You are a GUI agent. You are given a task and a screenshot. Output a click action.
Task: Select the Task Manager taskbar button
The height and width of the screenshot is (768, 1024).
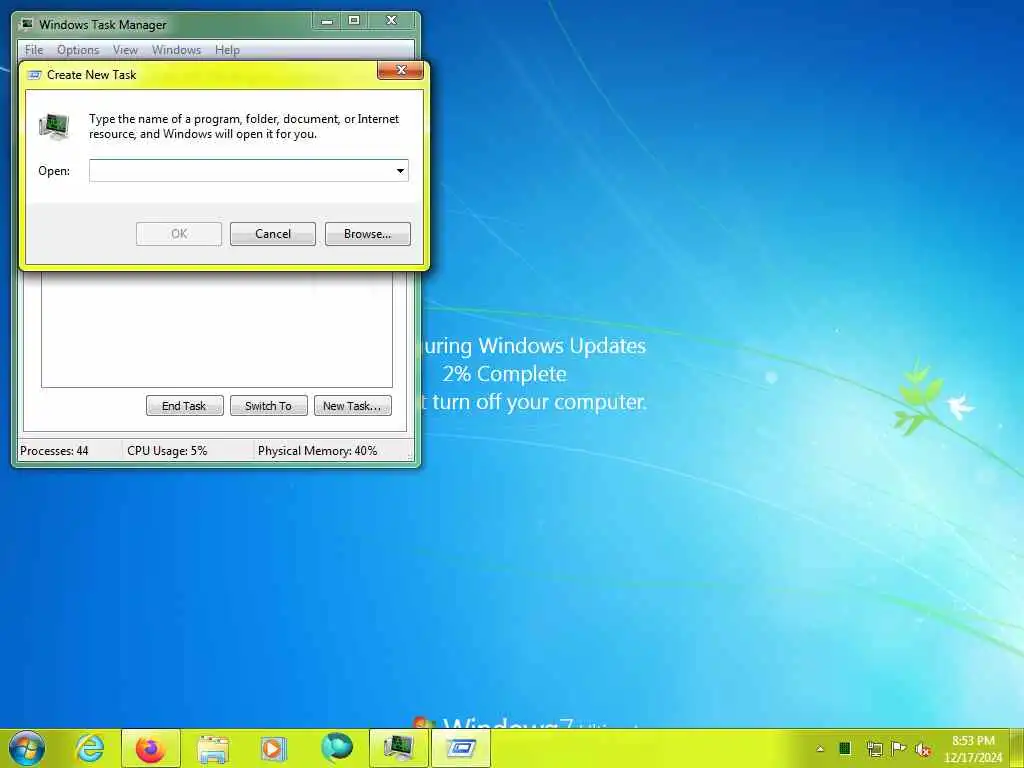coord(399,748)
